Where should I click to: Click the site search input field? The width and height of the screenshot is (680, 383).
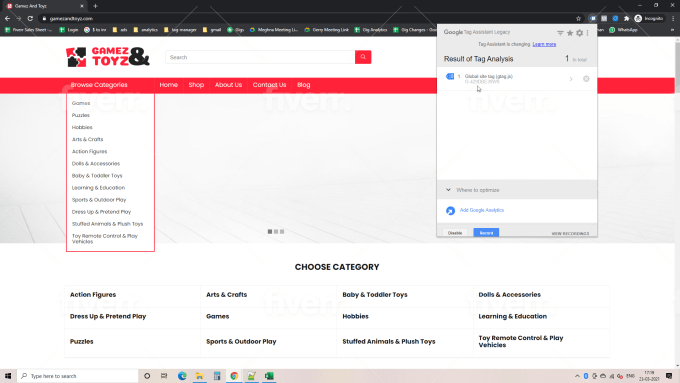point(260,57)
